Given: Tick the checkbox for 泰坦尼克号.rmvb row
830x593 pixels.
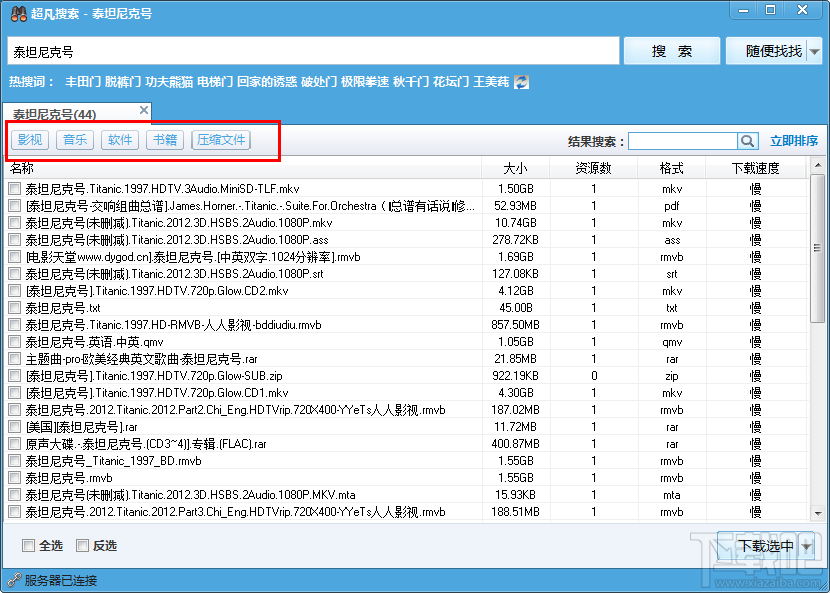Looking at the screenshot, I should [x=14, y=478].
